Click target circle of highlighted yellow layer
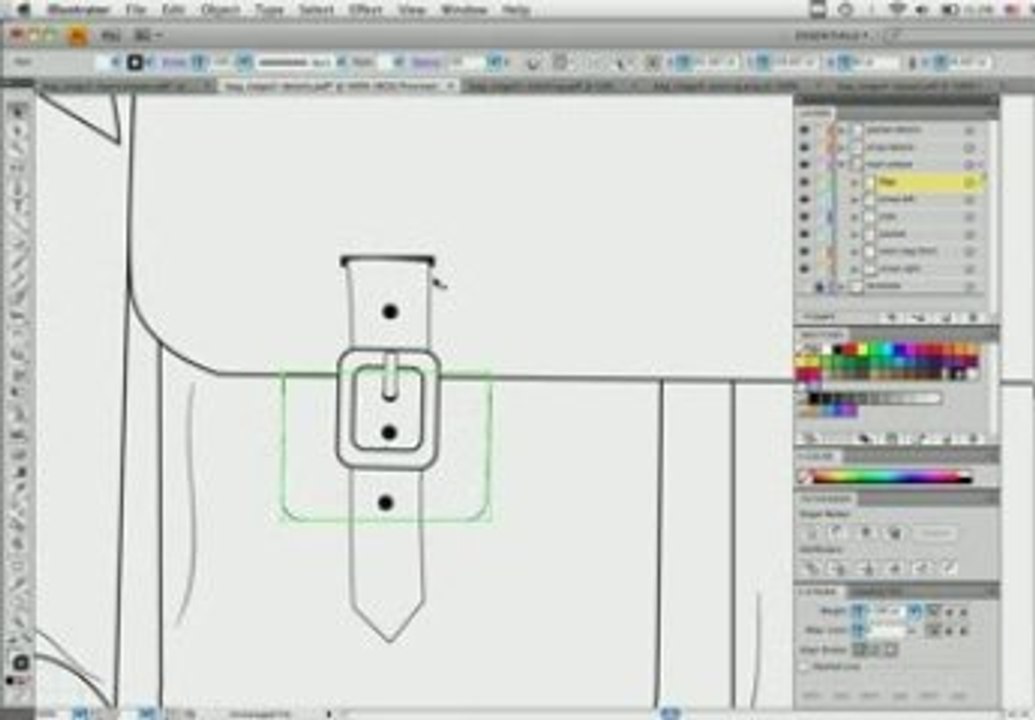This screenshot has width=1035, height=720. pyautogui.click(x=970, y=181)
